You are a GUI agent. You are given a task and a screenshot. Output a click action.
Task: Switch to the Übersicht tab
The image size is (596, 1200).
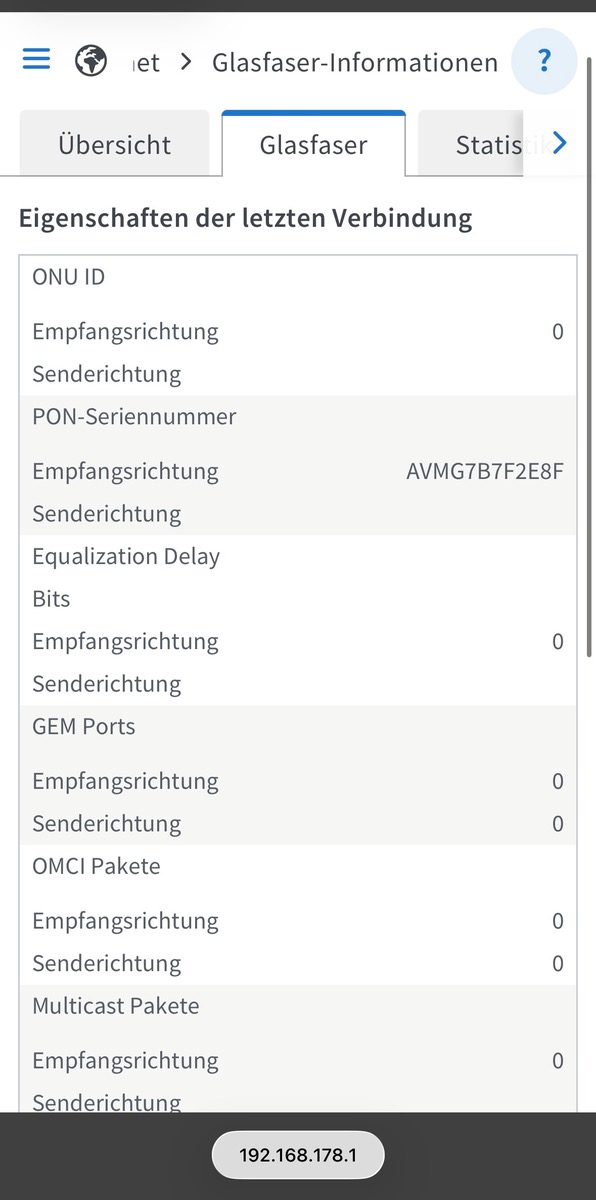(115, 145)
